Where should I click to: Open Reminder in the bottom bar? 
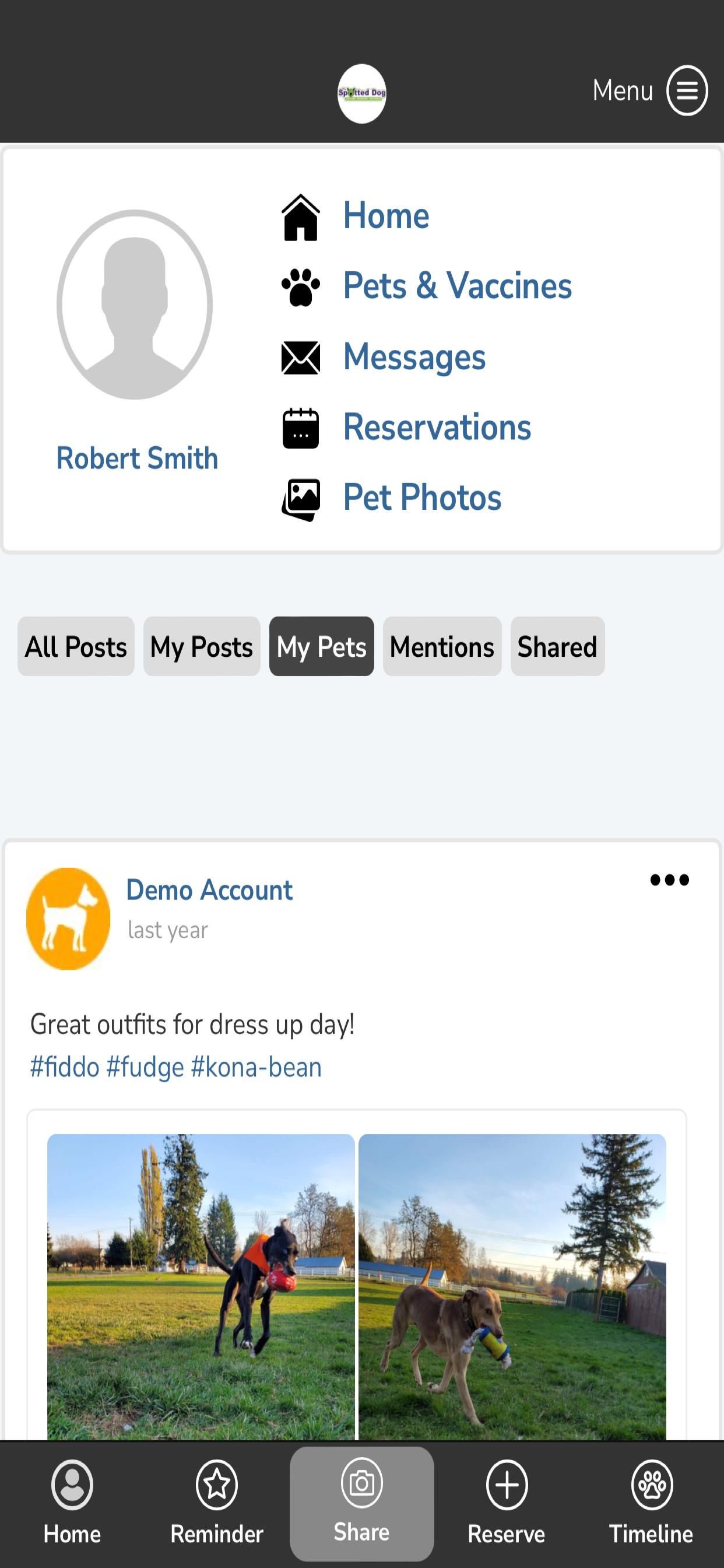pos(217,1503)
